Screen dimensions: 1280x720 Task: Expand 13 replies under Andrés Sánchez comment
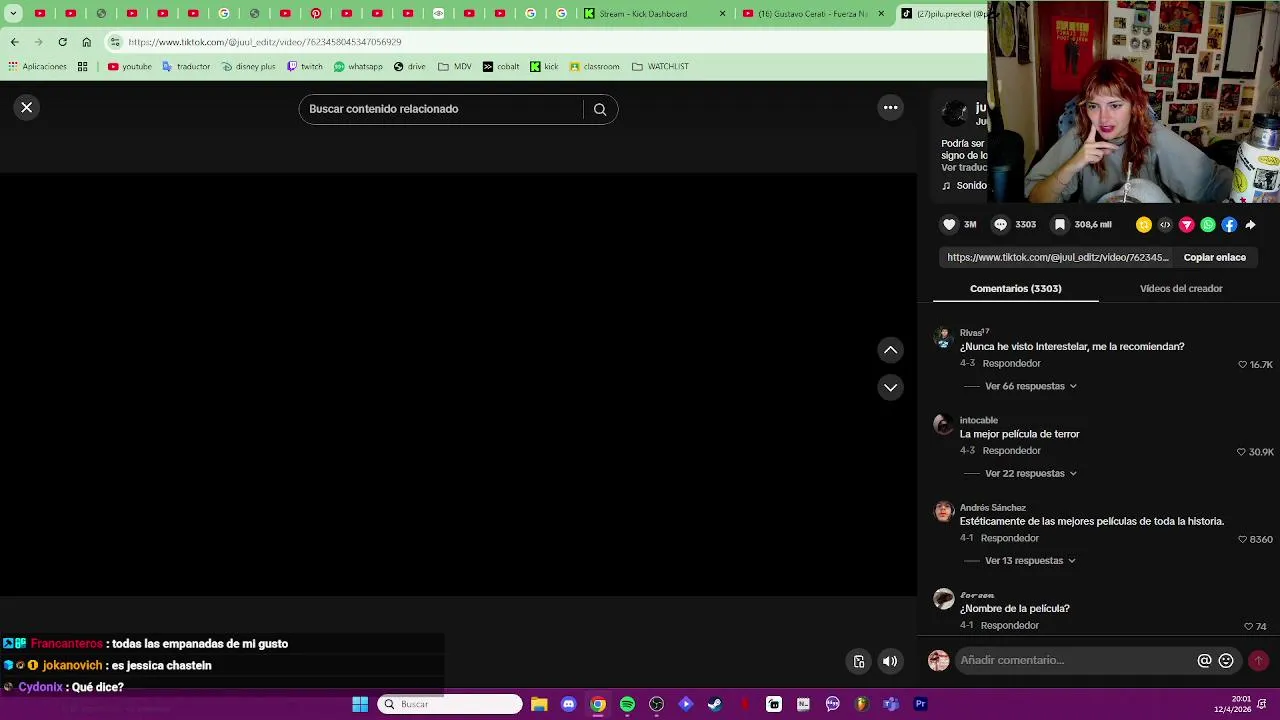[x=1030, y=561]
